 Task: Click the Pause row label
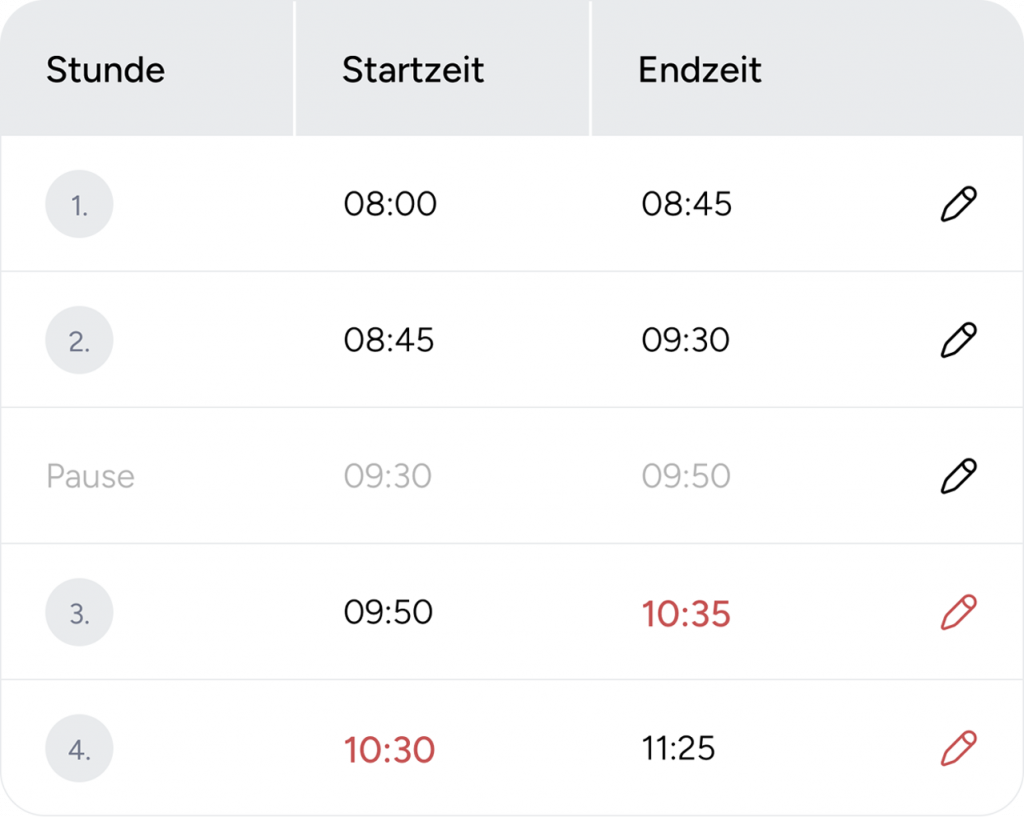tap(90, 476)
